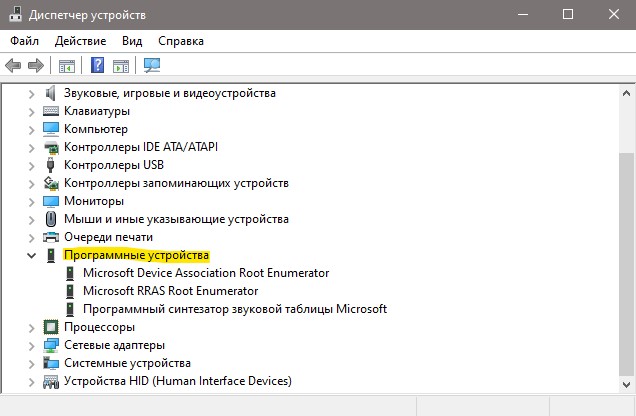The width and height of the screenshot is (636, 416).
Task: Select the printer icon by Очереди печати
Action: click(x=51, y=237)
